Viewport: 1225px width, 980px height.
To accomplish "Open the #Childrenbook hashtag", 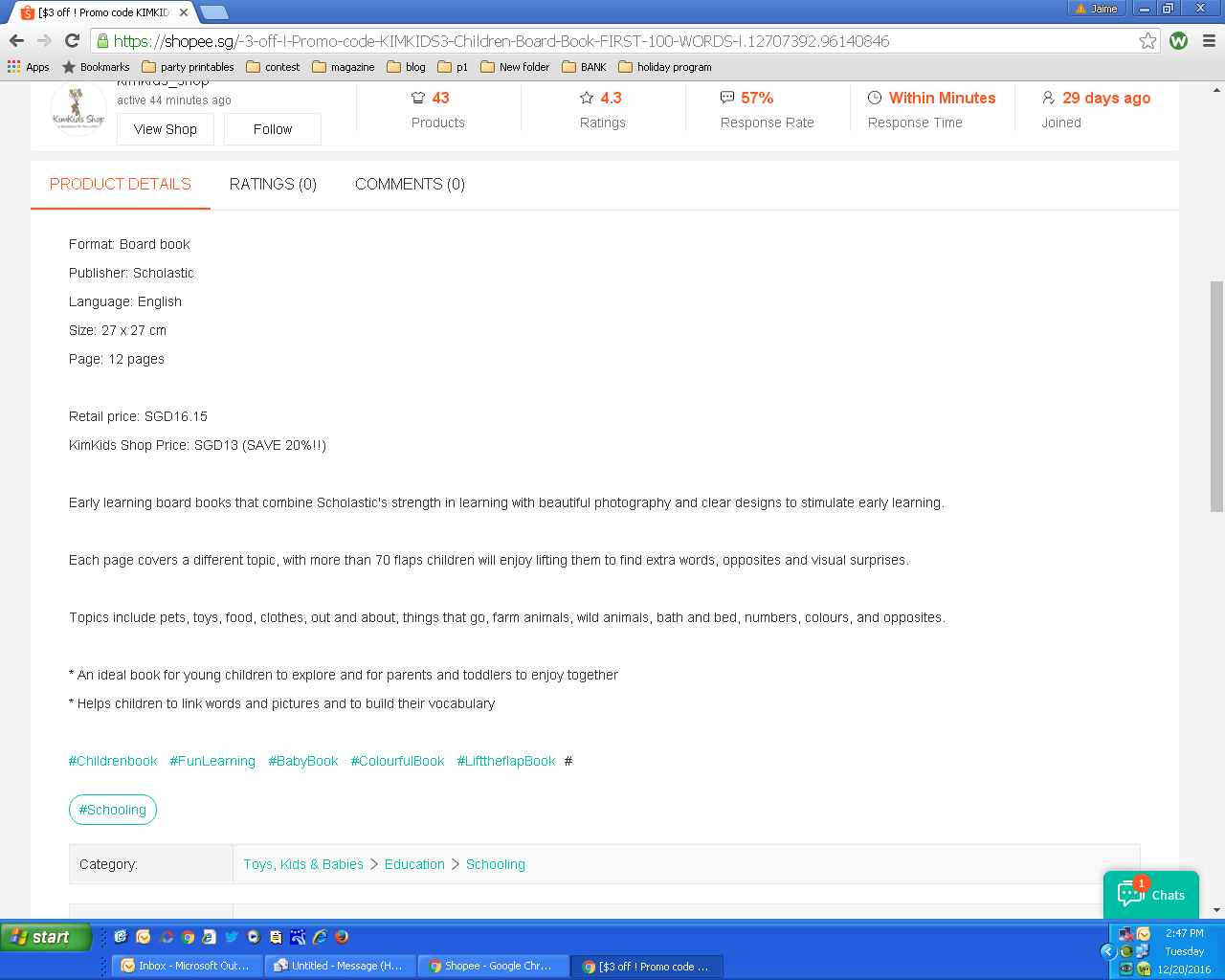I will (113, 761).
